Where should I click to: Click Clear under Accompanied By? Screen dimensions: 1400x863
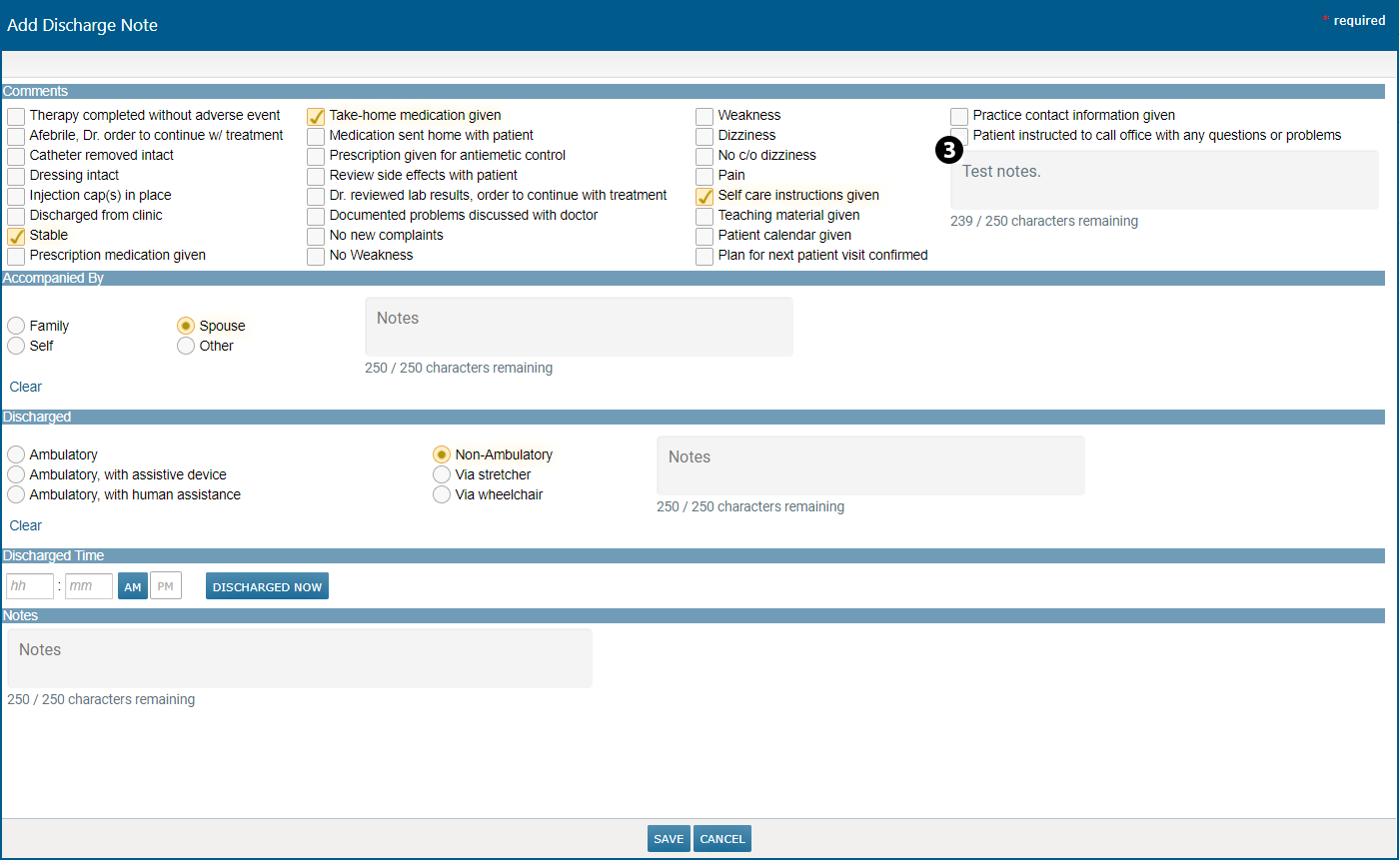(26, 387)
